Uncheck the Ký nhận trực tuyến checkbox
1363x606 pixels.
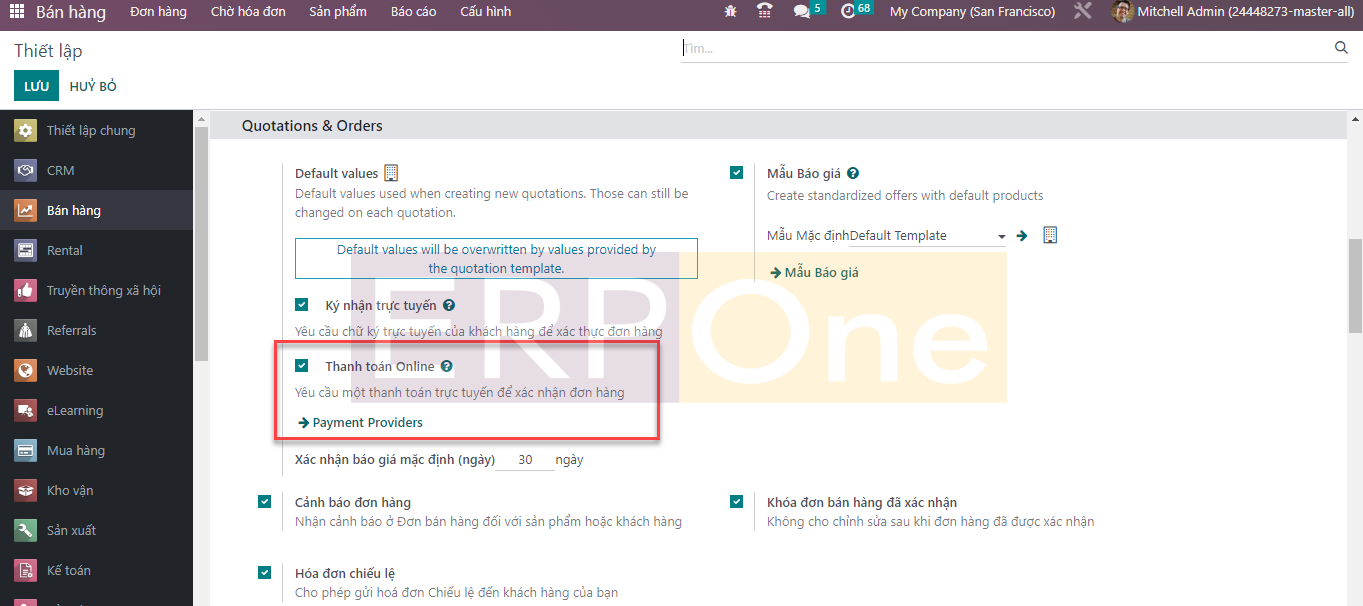302,305
